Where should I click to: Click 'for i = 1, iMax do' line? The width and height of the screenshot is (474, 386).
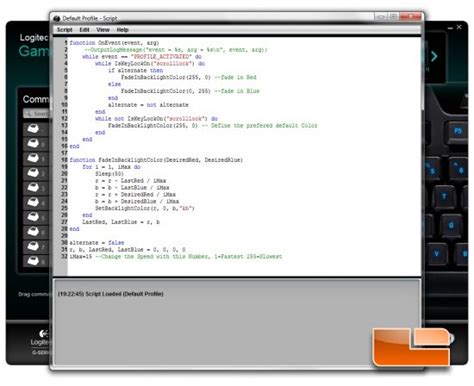point(111,167)
